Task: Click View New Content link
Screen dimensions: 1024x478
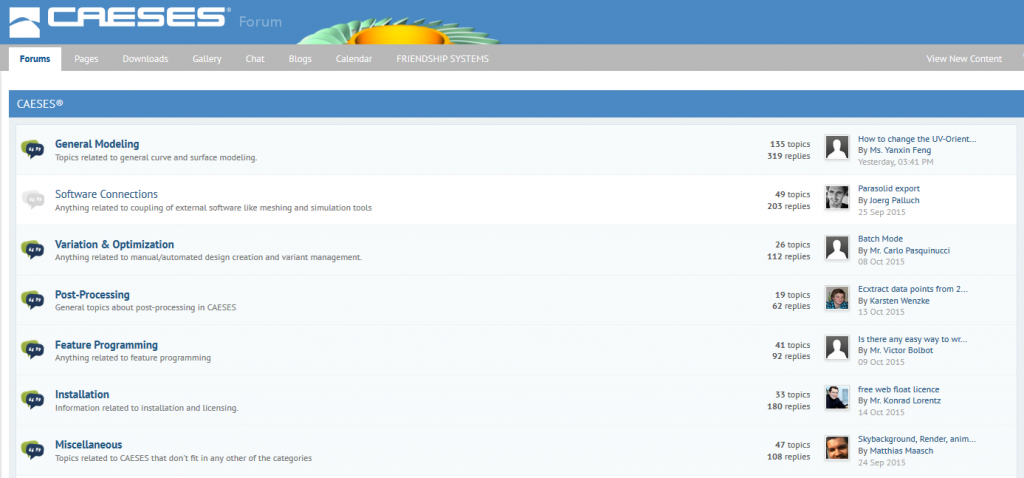Action: tap(964, 59)
